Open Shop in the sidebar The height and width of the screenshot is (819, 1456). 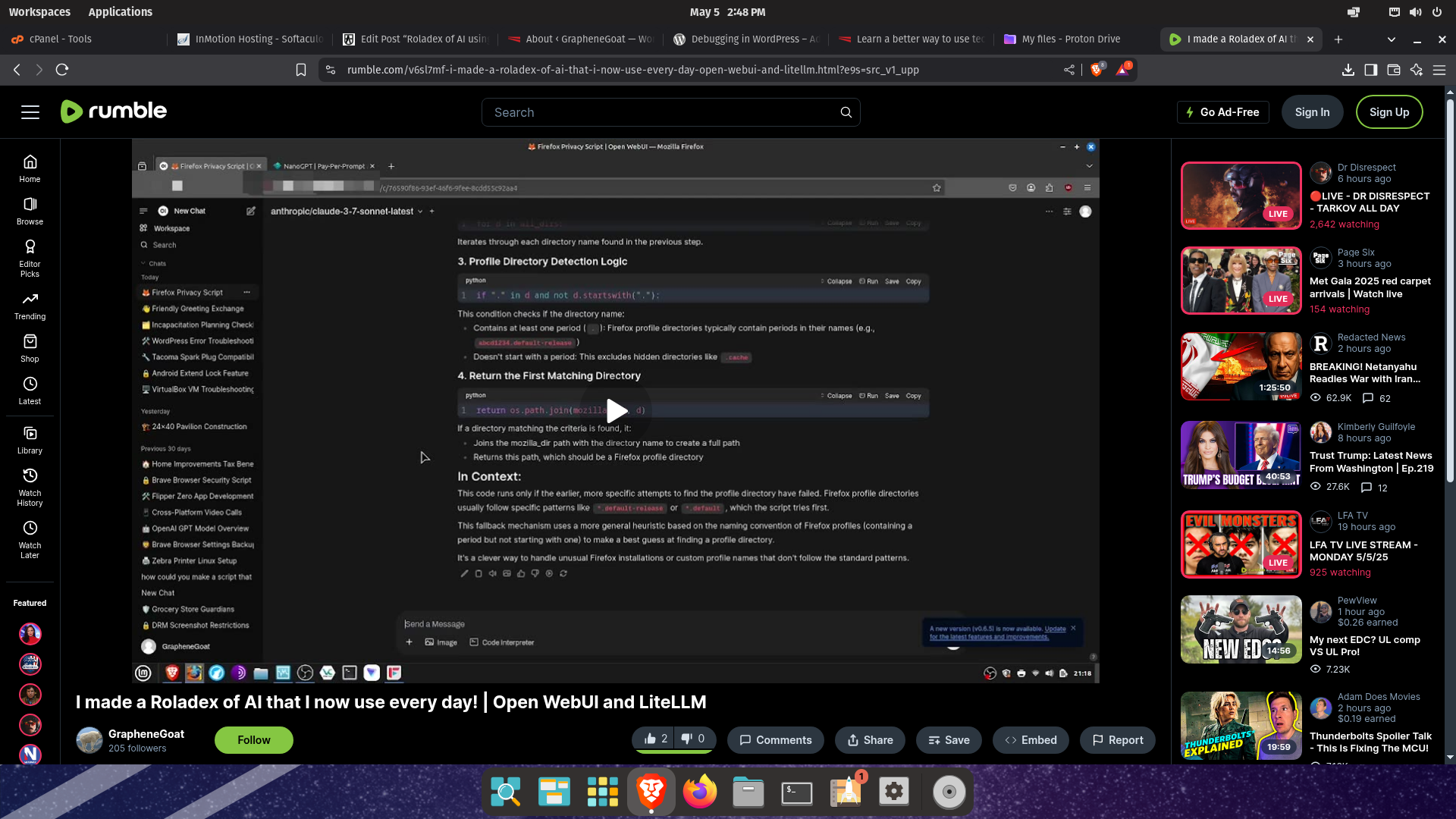coord(30,349)
